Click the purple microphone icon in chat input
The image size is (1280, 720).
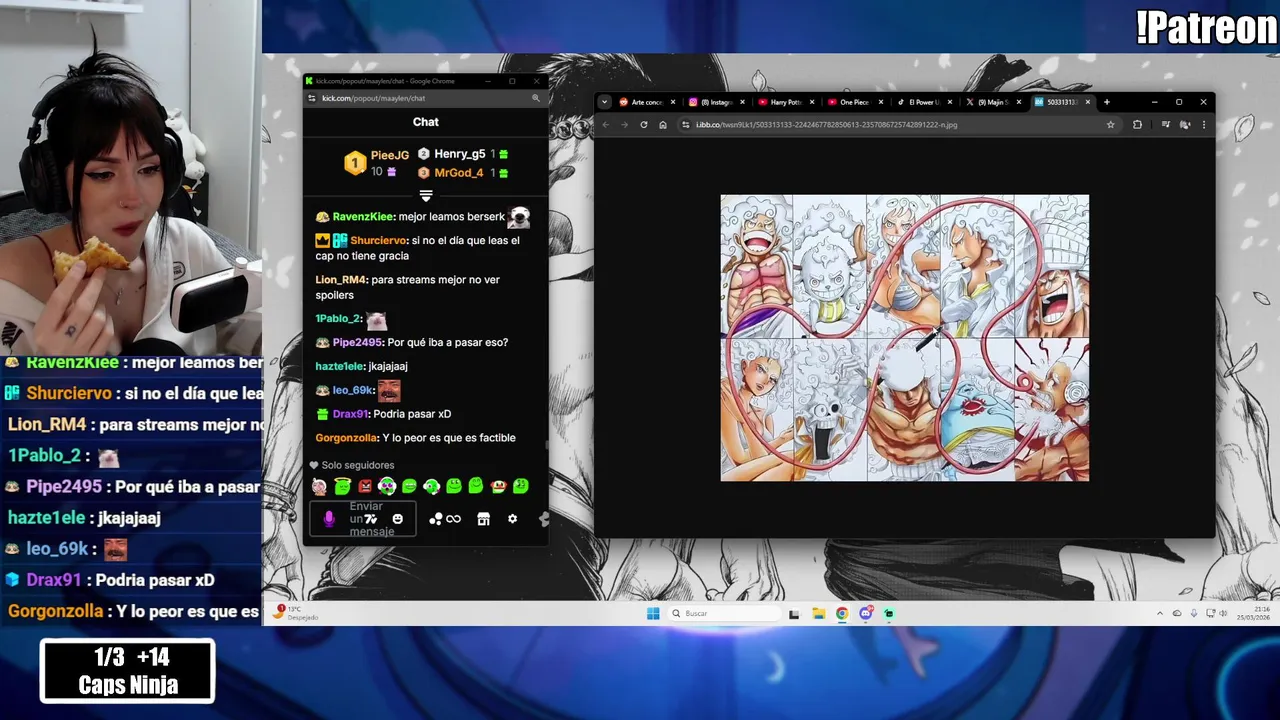click(x=329, y=519)
